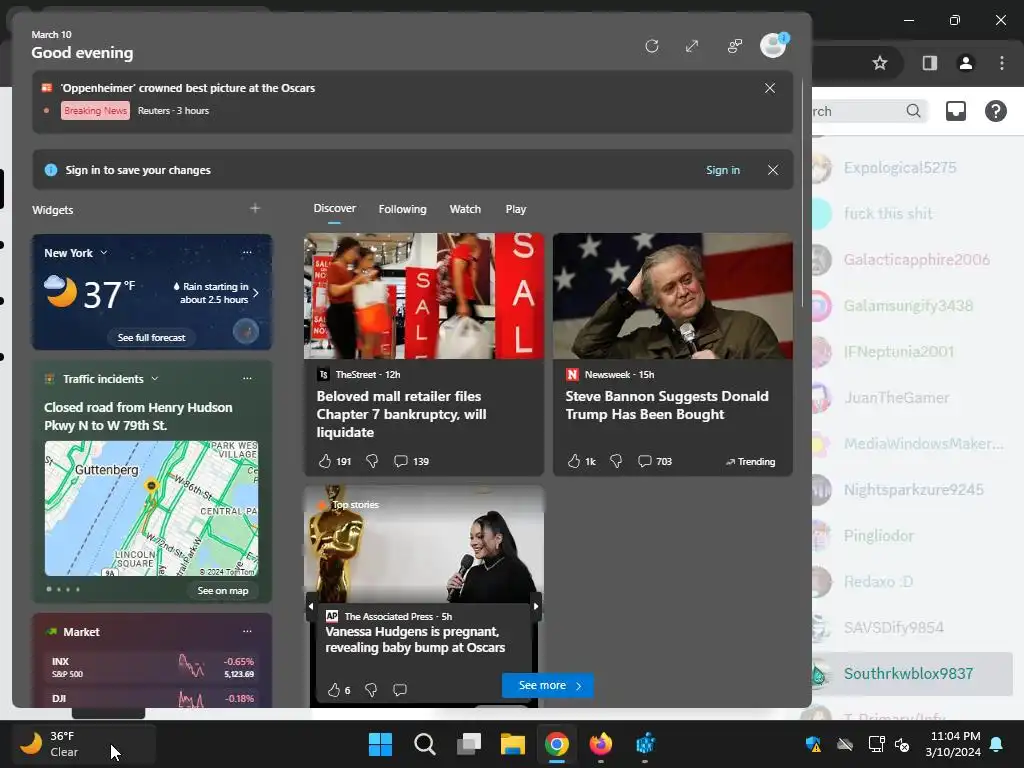Switch to the Play tab
This screenshot has height=768, width=1024.
515,209
